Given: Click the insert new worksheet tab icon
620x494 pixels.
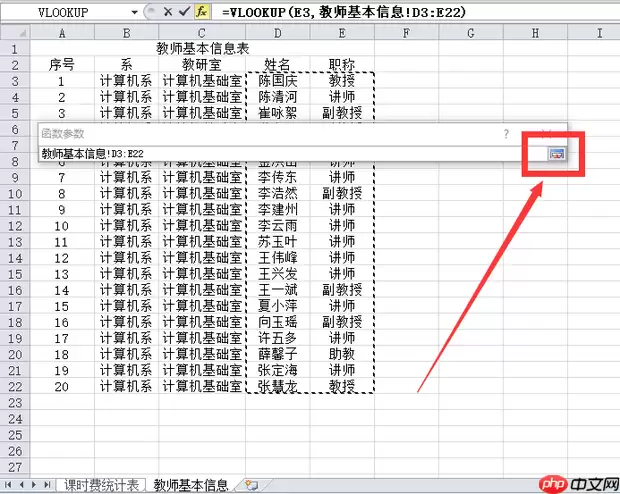Looking at the screenshot, I should tap(251, 485).
